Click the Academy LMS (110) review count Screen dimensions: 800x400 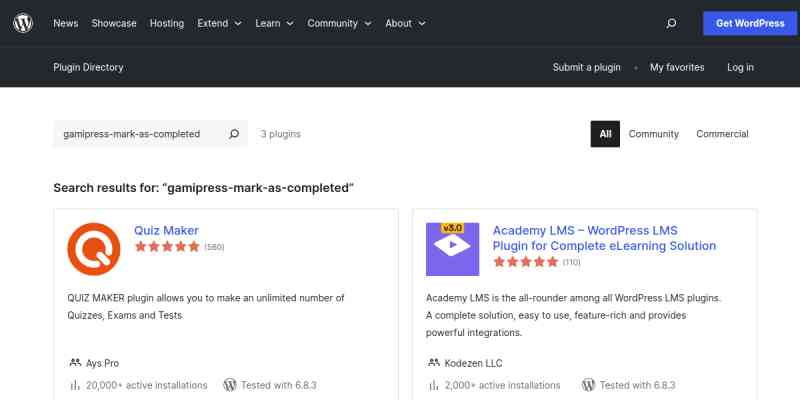point(571,262)
